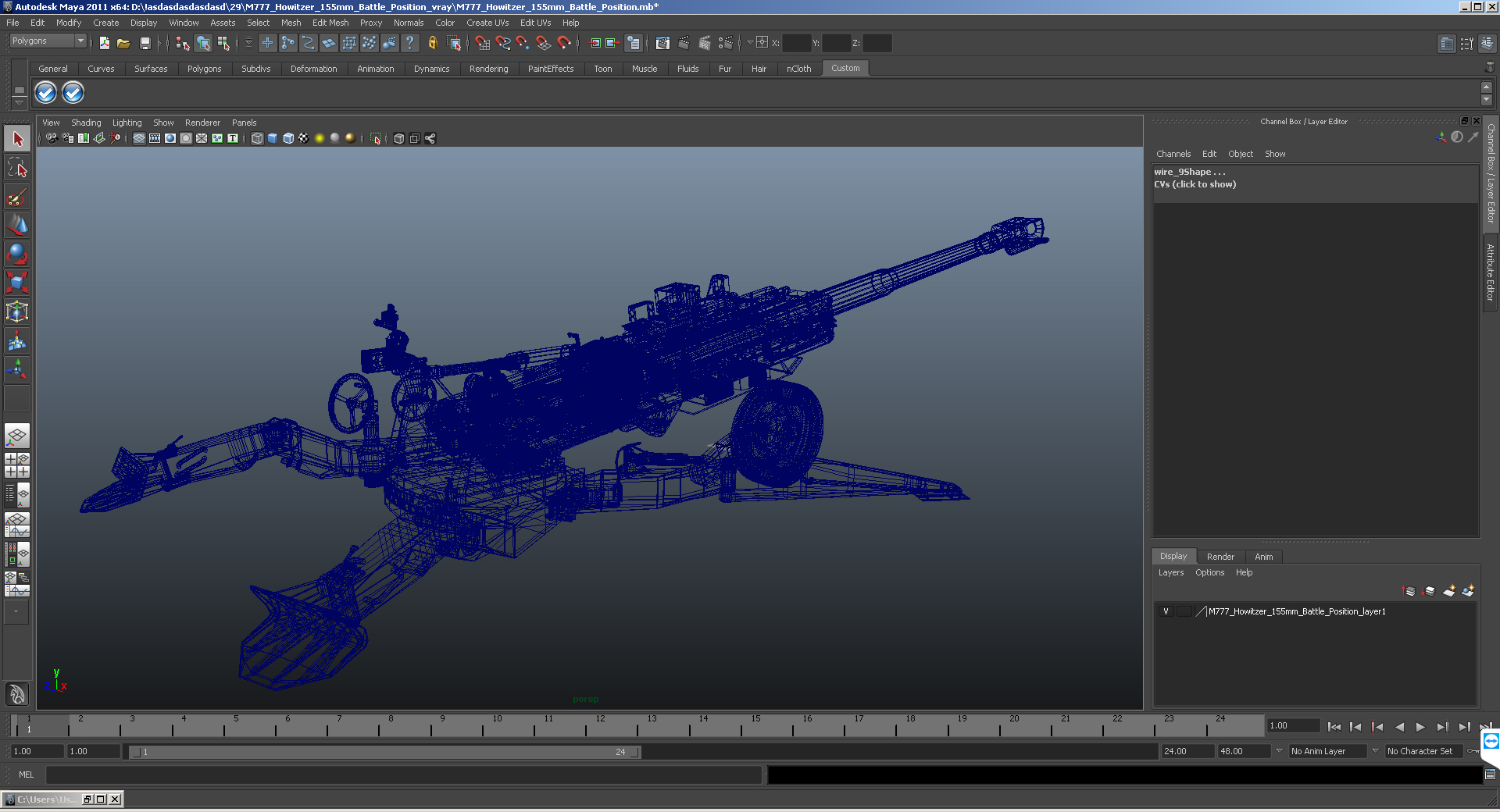Use all lights yellow sphere icon
The width and height of the screenshot is (1500, 812).
pyautogui.click(x=320, y=138)
